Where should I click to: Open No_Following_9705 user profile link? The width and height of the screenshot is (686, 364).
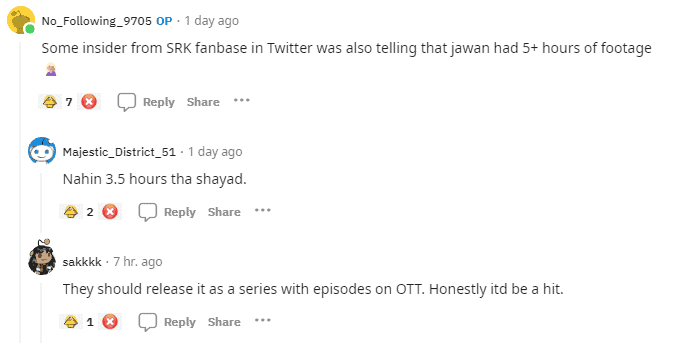pos(97,21)
